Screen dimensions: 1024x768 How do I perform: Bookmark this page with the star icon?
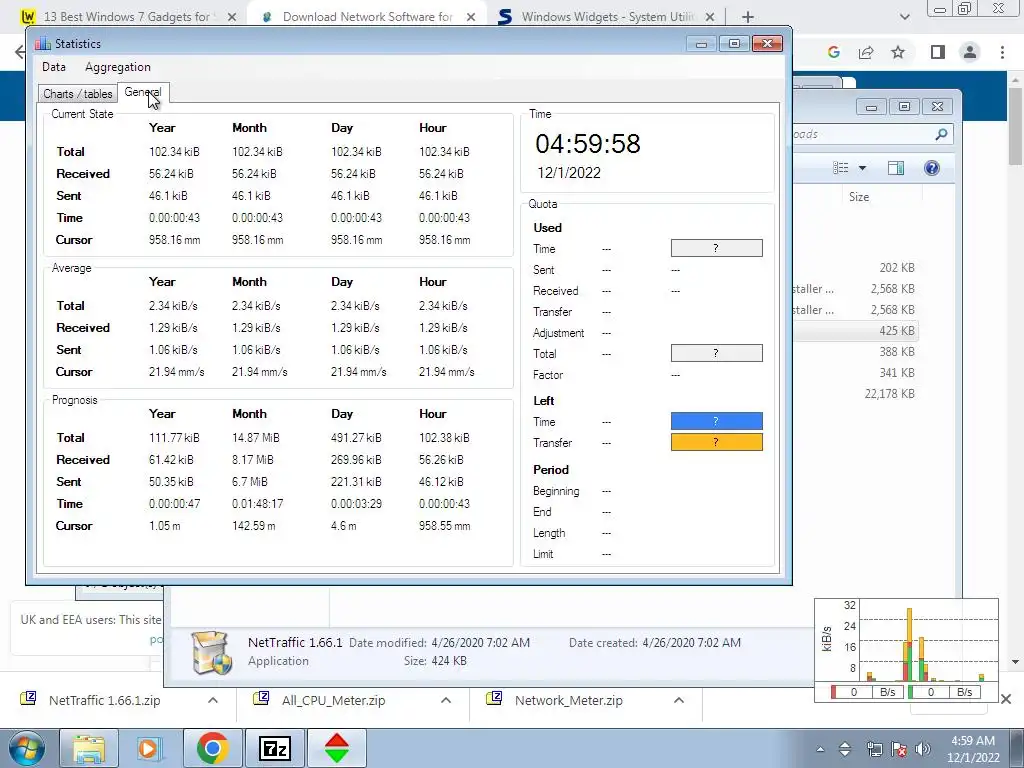click(x=898, y=52)
